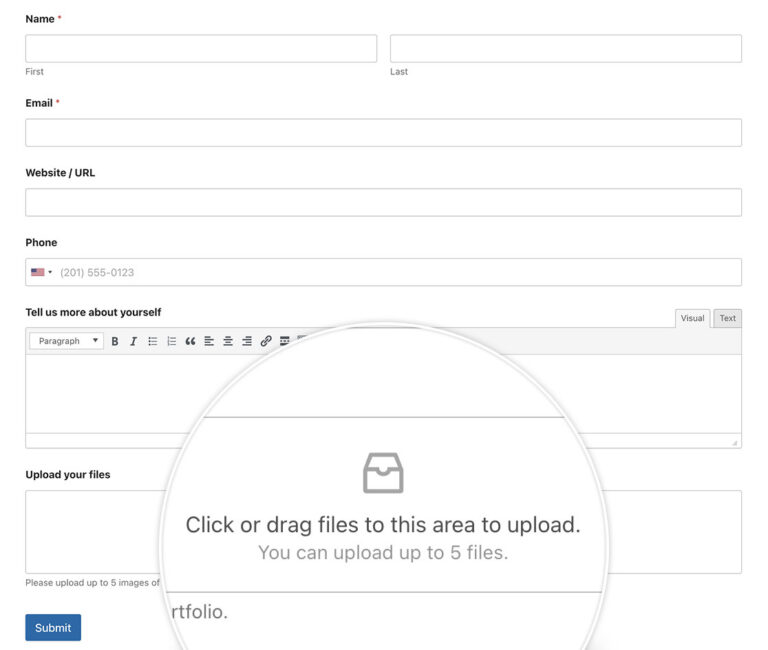Insert a numbered list
The image size is (768, 650).
(x=172, y=341)
